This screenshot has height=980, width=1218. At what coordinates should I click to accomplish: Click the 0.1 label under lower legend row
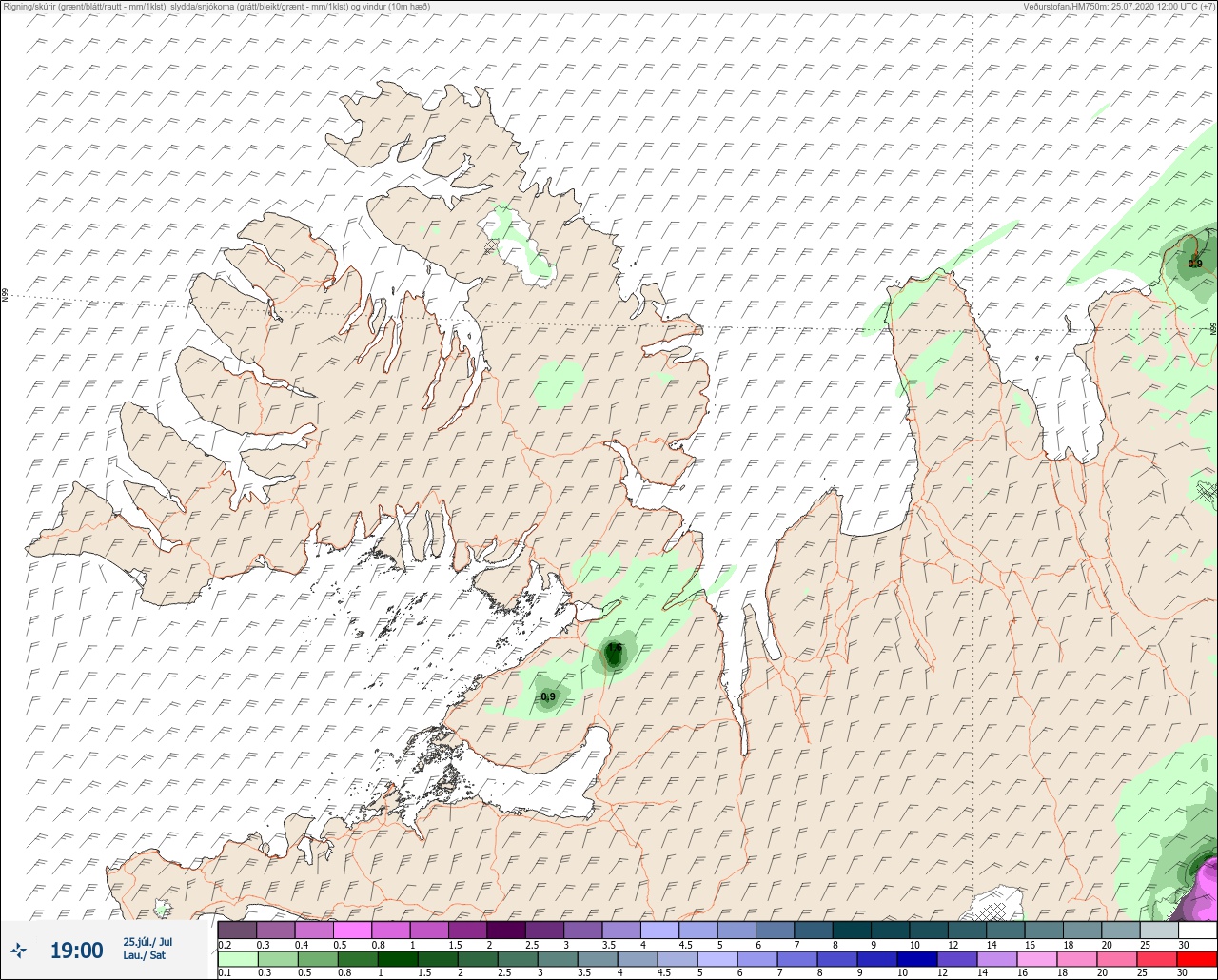[225, 973]
